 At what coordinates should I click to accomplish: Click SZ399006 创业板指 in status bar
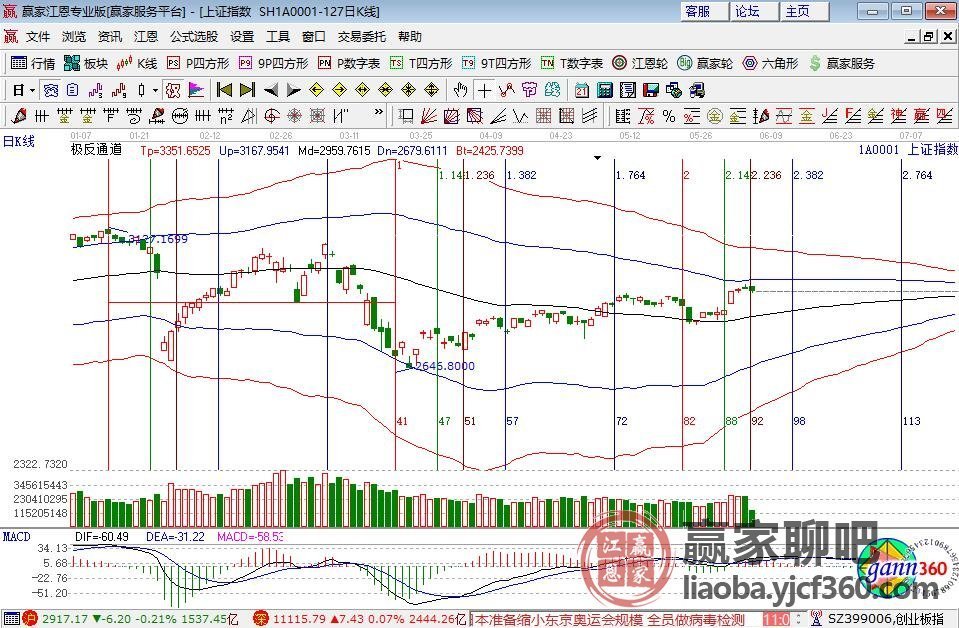click(x=886, y=619)
